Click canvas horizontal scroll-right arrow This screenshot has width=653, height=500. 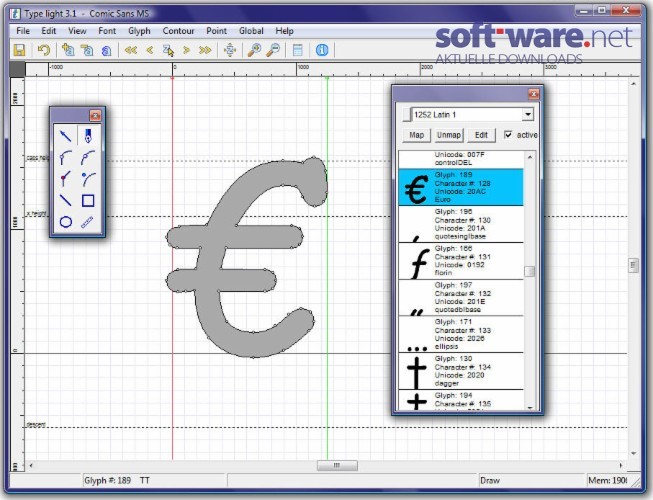click(x=621, y=465)
